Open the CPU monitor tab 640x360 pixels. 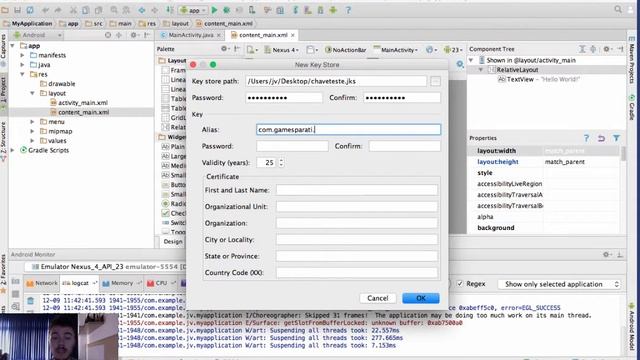pos(160,283)
